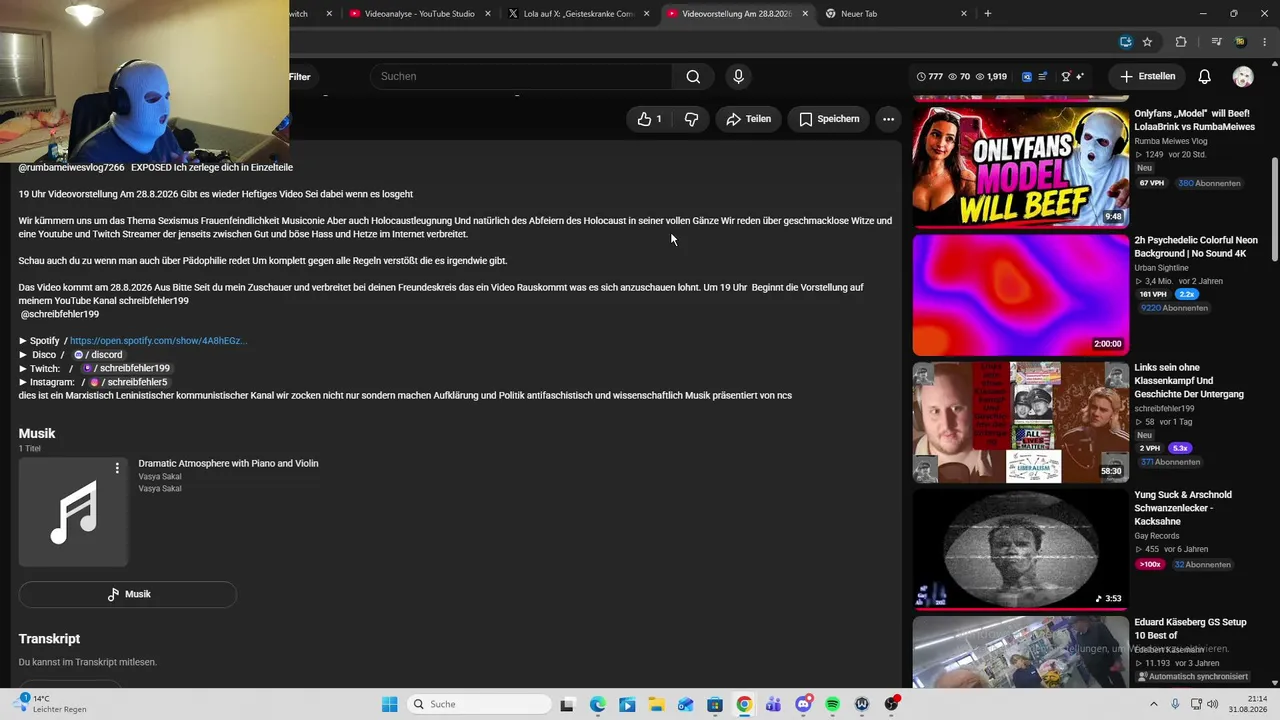Select the Videovorstellung Am 28.8.2026 tab

[x=738, y=14]
